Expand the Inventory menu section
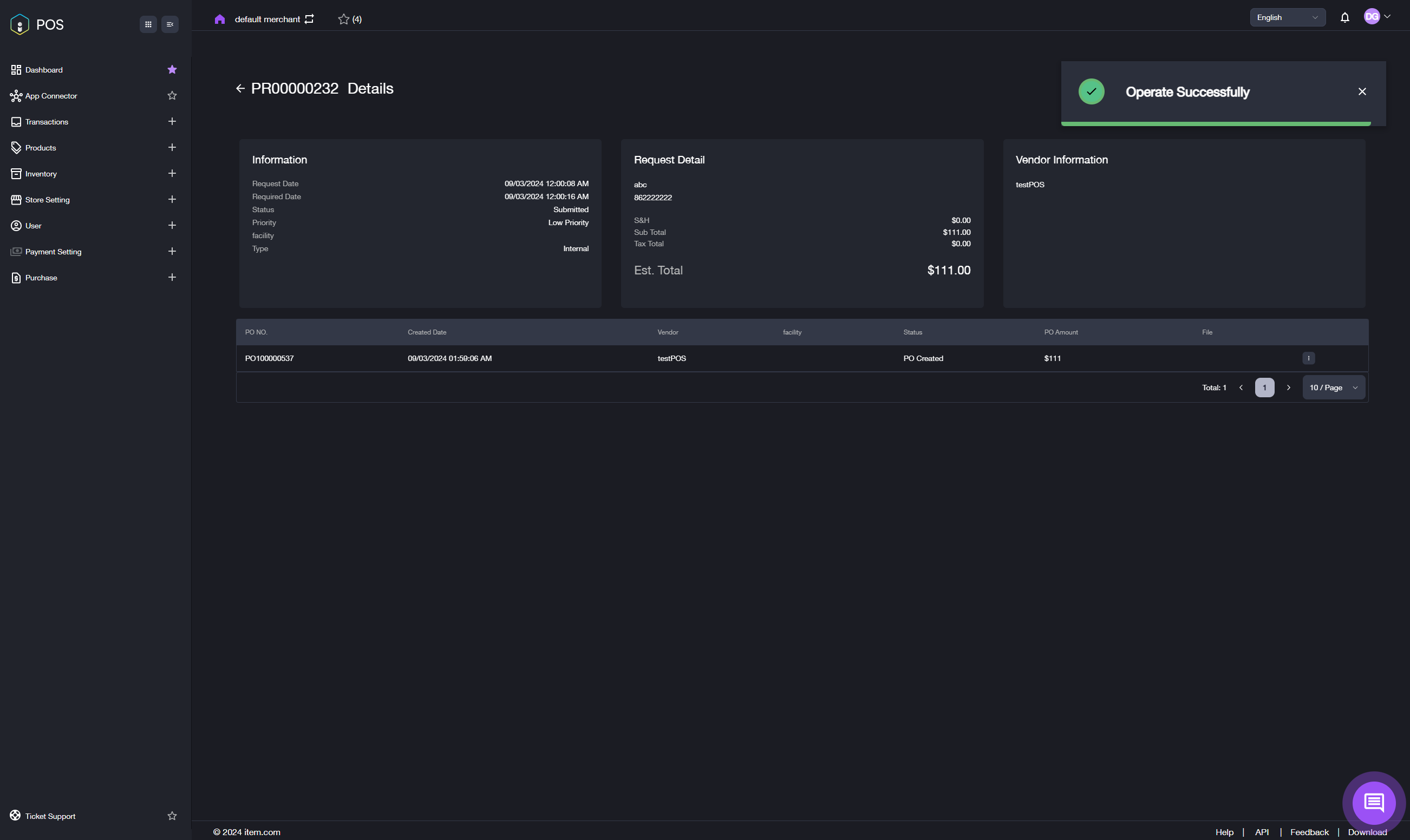1410x840 pixels. click(172, 173)
